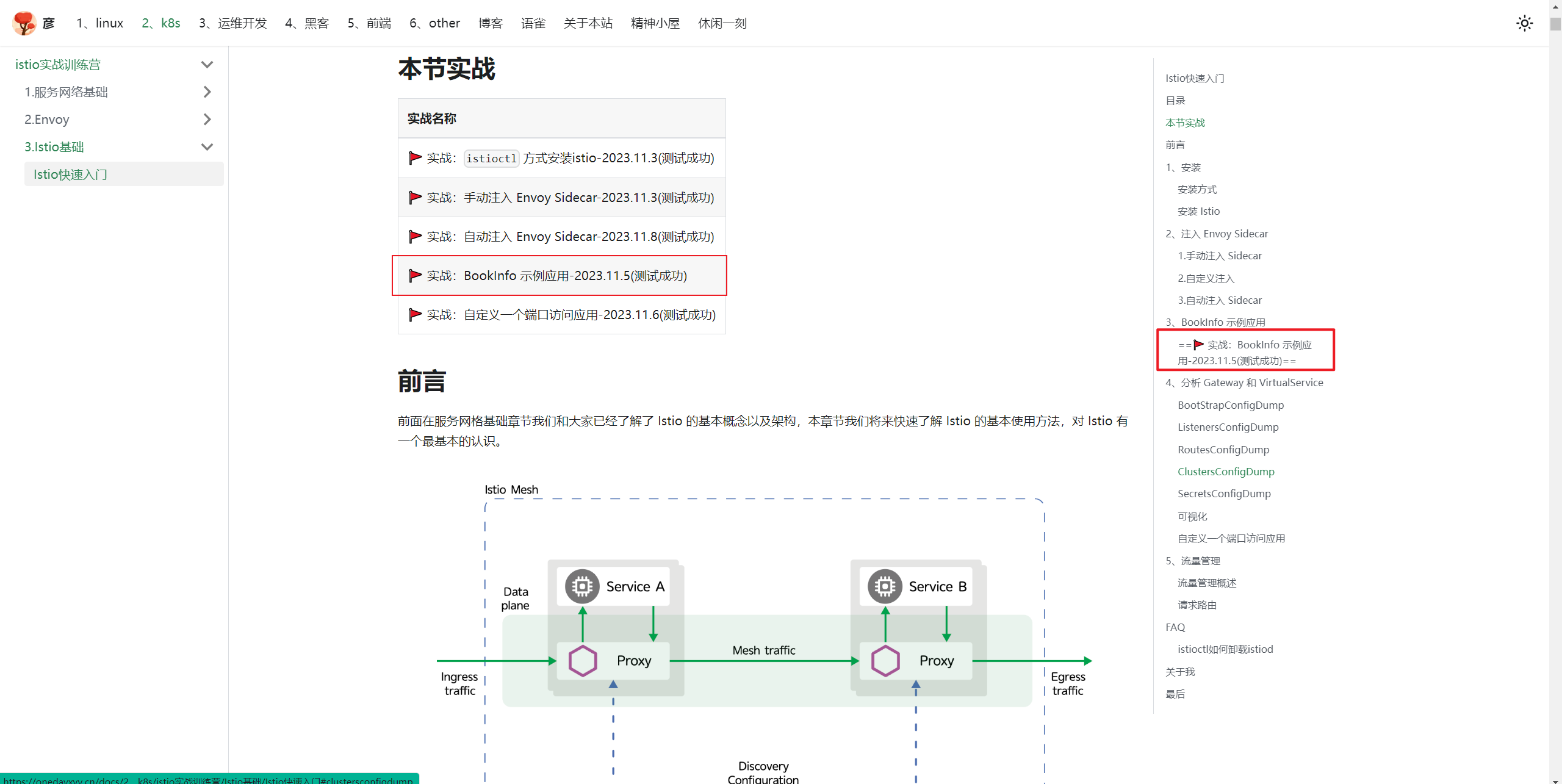Jump to ListenersConfigDump outline entry

point(1228,427)
